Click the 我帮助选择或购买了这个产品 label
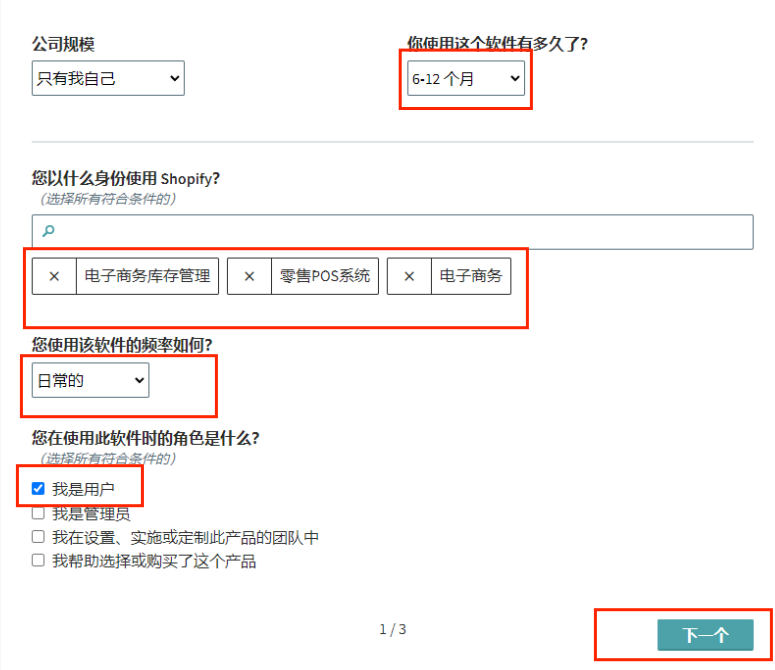 tap(154, 561)
